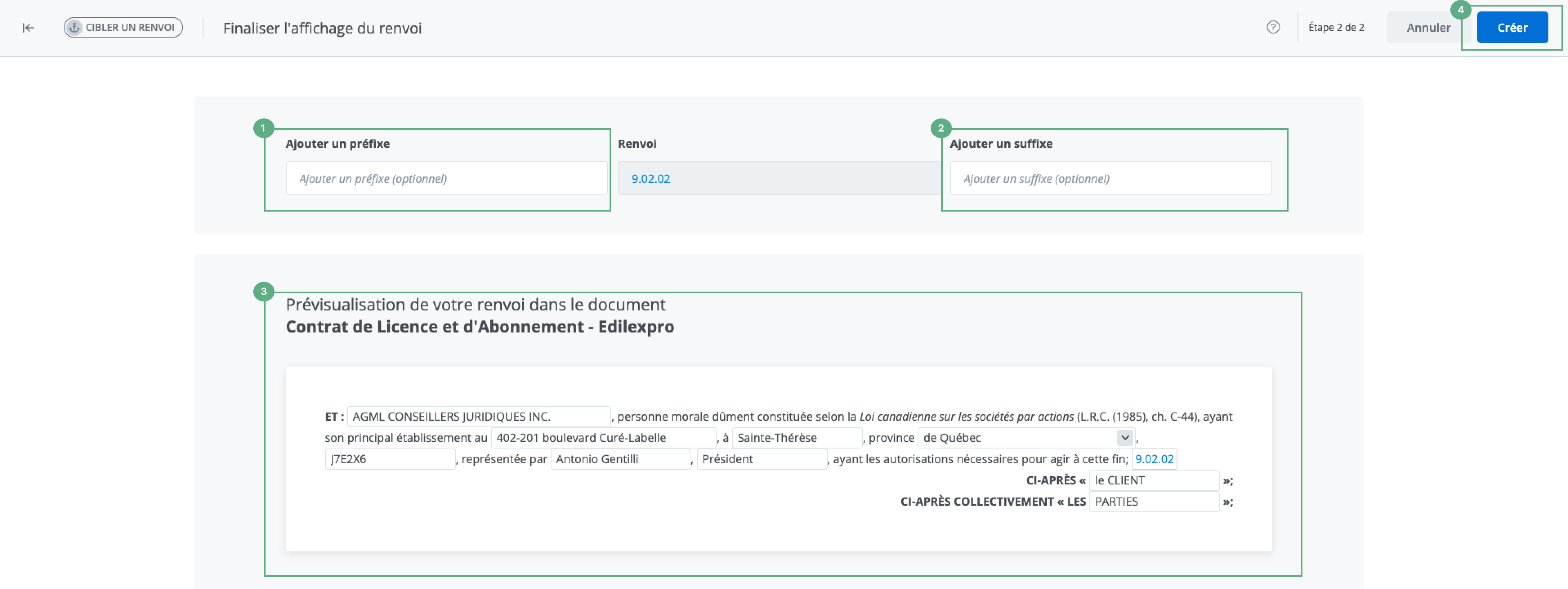Open the help question mark icon
Viewport: 1568px width, 589px height.
pos(1273,27)
